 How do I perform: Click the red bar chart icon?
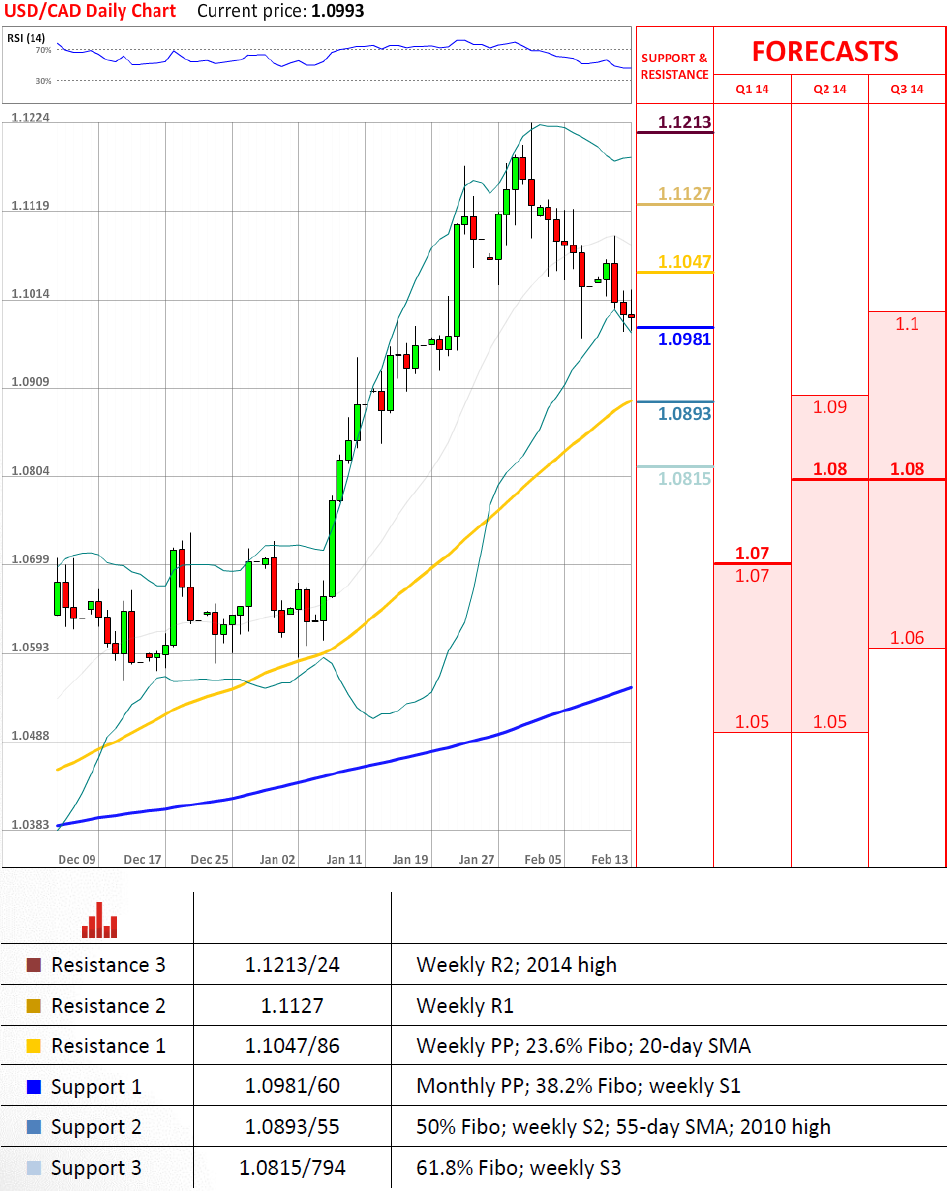pos(99,921)
